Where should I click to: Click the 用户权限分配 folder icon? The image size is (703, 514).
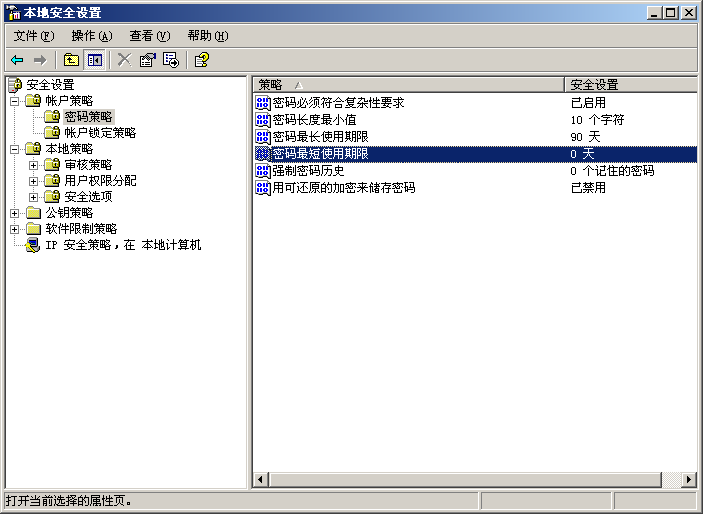tap(52, 180)
